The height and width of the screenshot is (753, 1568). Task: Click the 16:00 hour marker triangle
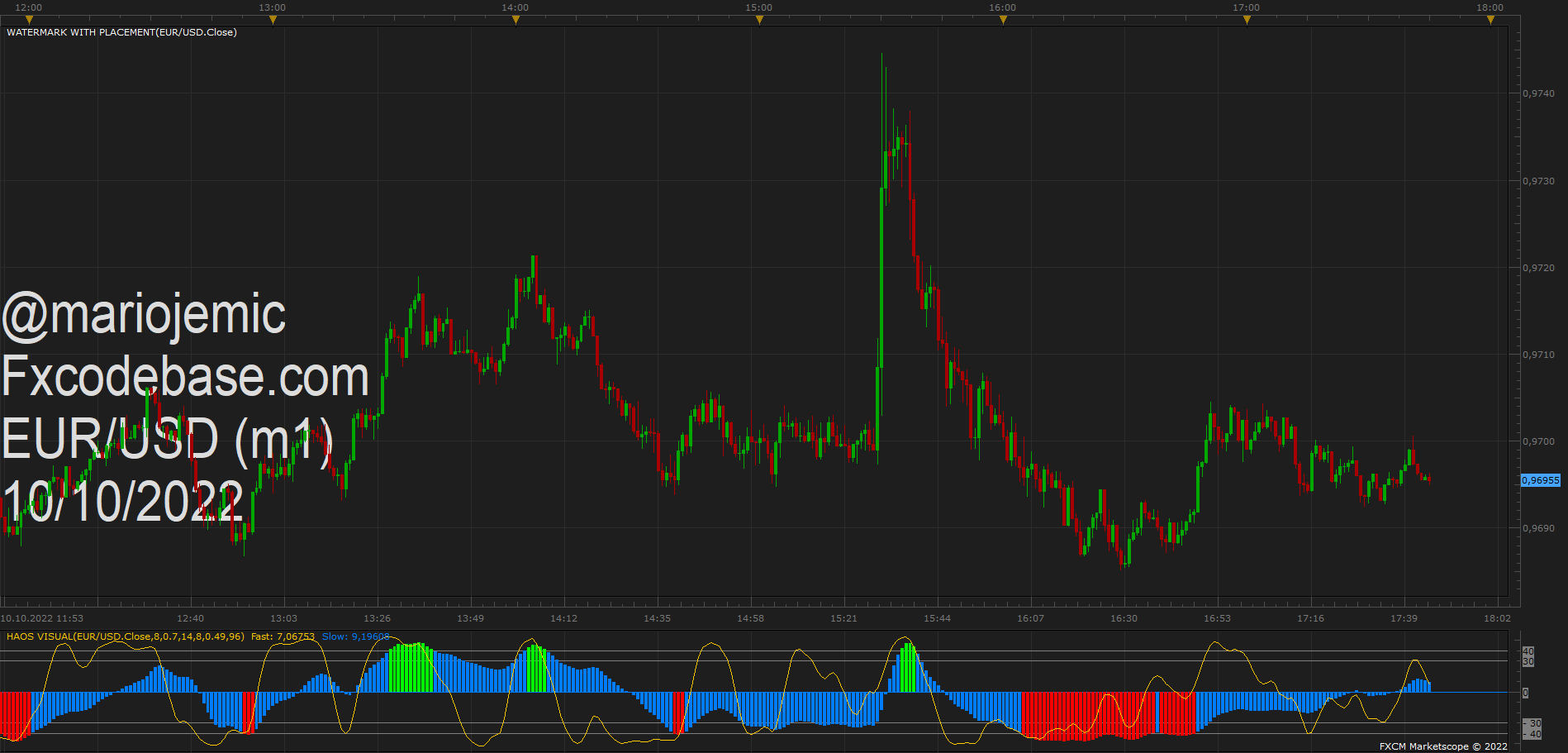click(x=1003, y=20)
